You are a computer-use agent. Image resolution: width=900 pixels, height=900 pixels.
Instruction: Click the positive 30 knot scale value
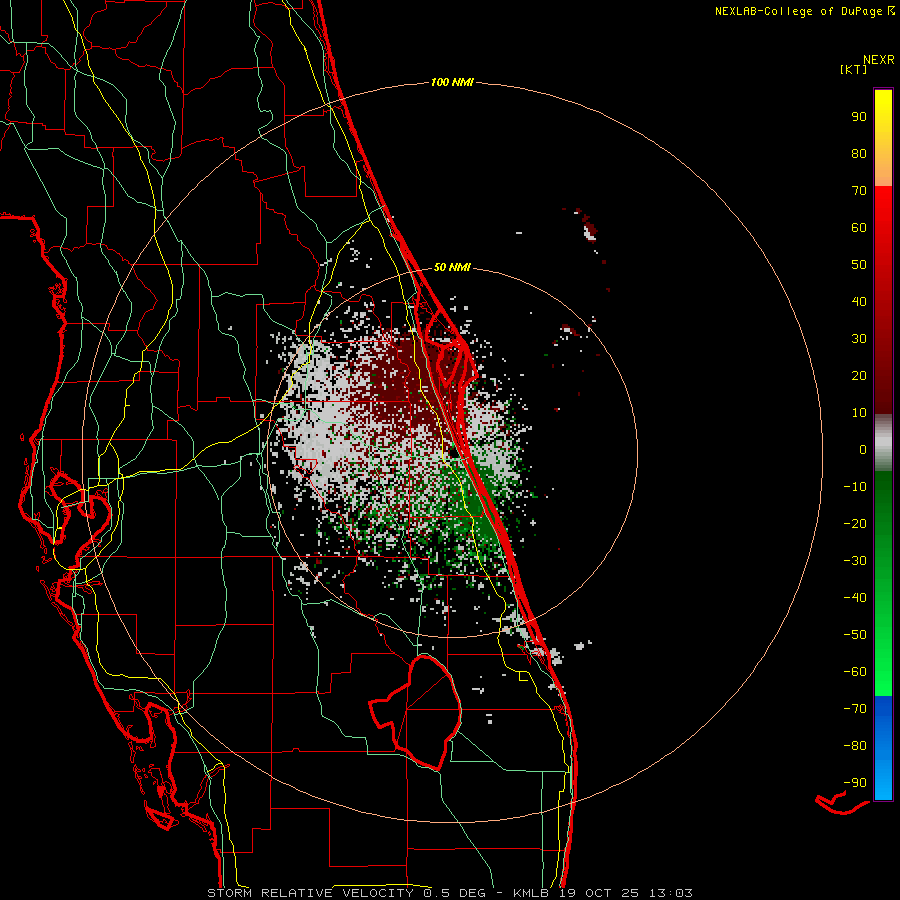coord(859,339)
